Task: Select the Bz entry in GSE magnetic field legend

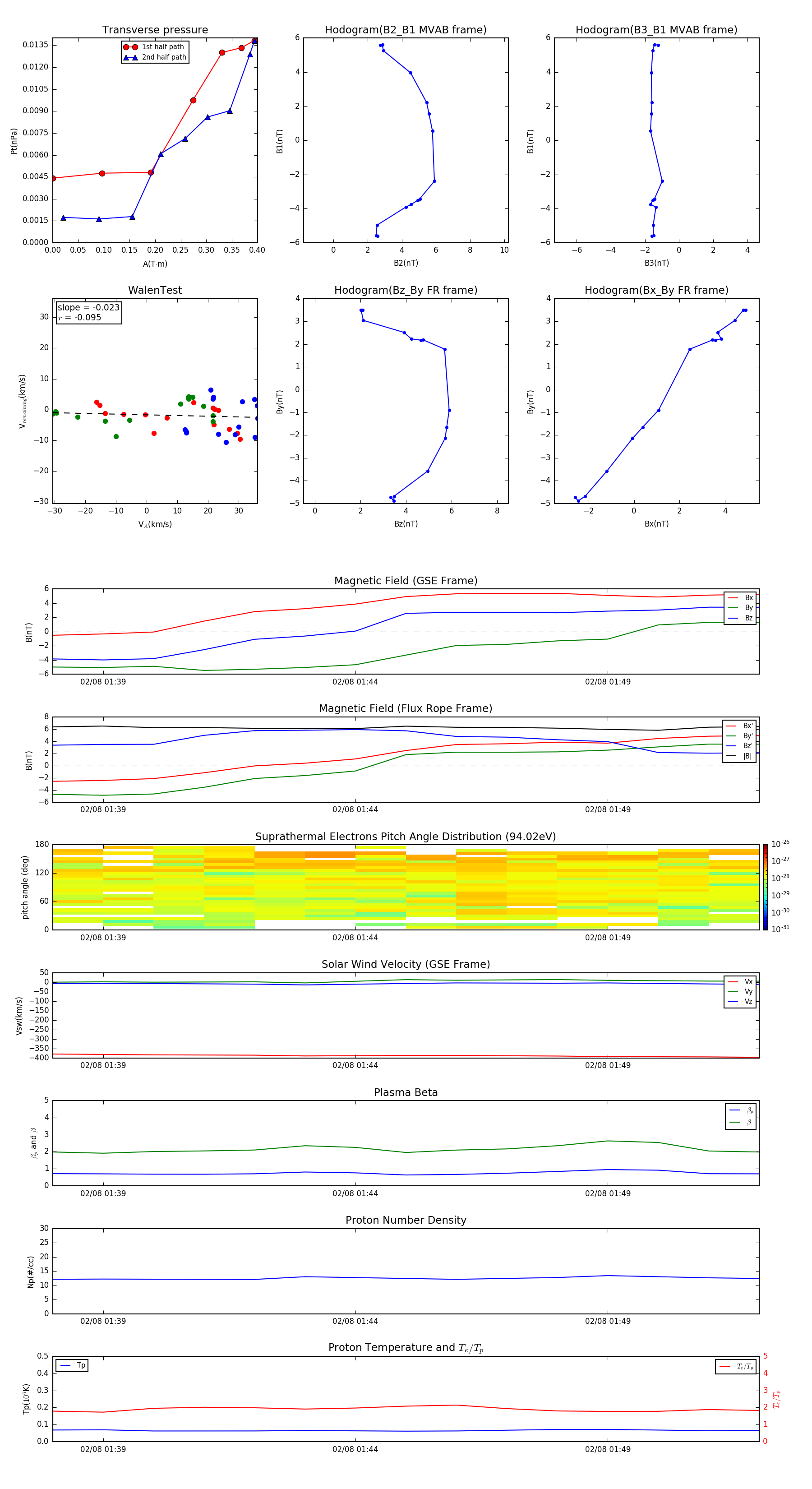Action: [740, 618]
